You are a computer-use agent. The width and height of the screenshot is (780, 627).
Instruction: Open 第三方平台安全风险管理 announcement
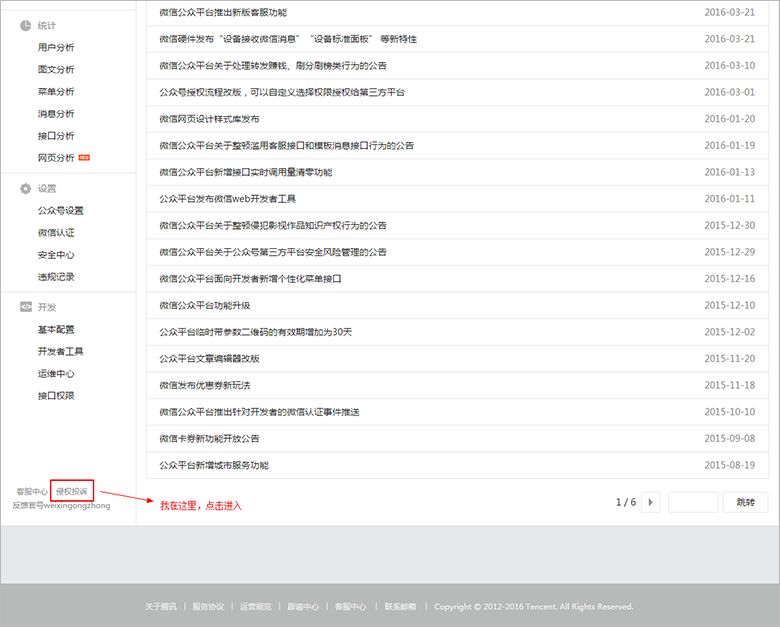273,252
